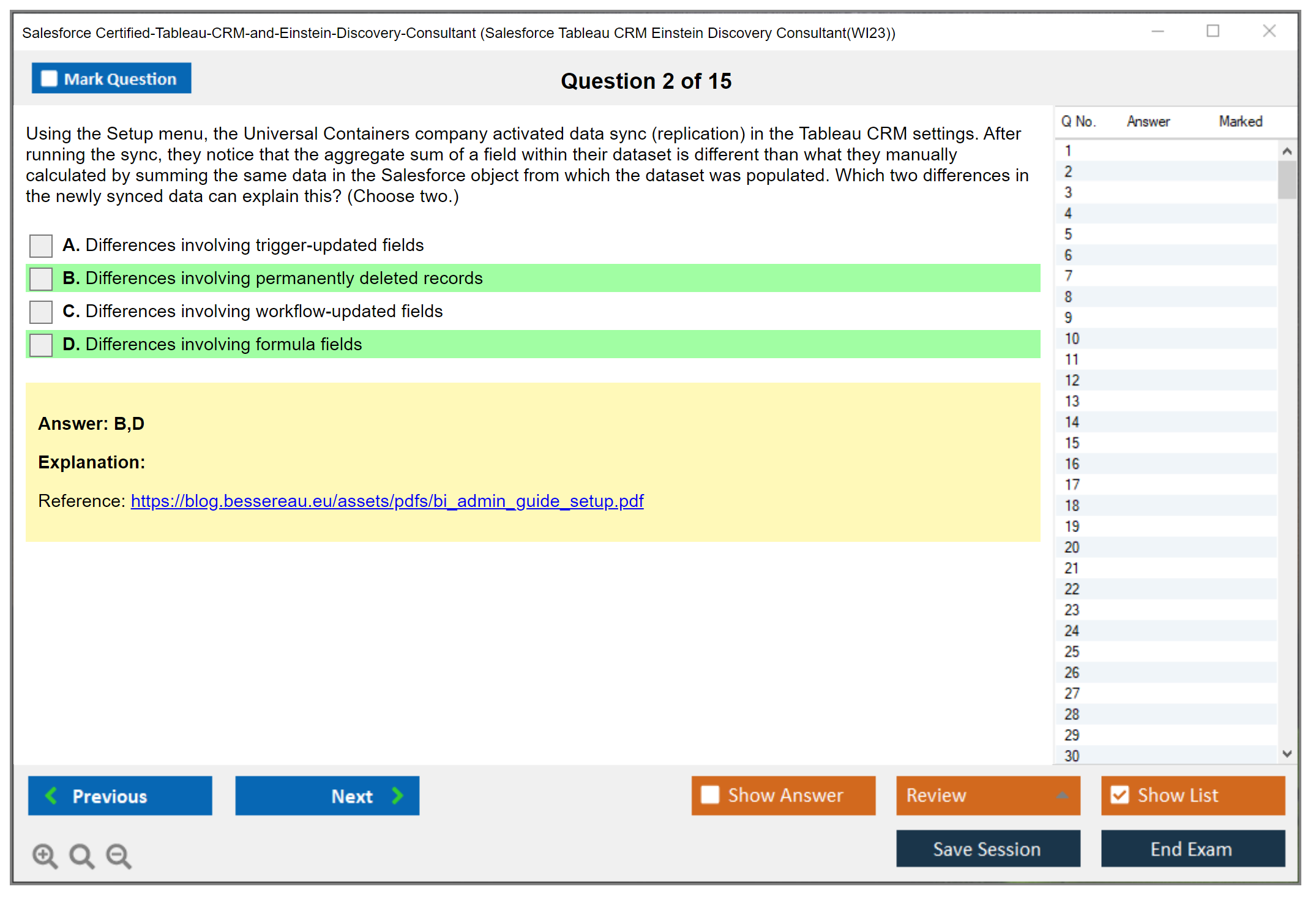Toggle the Mark Question checkbox

(x=49, y=79)
